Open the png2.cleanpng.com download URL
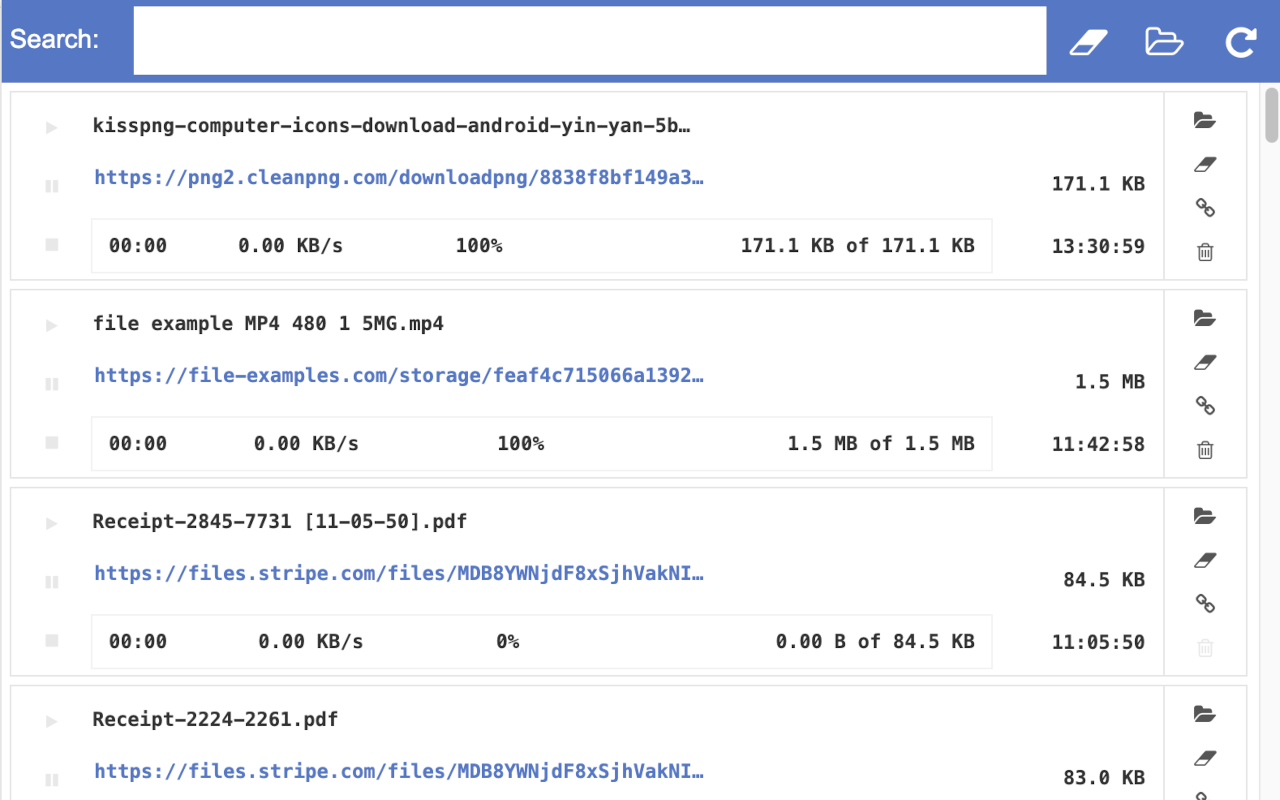Image resolution: width=1280 pixels, height=800 pixels. 398,177
